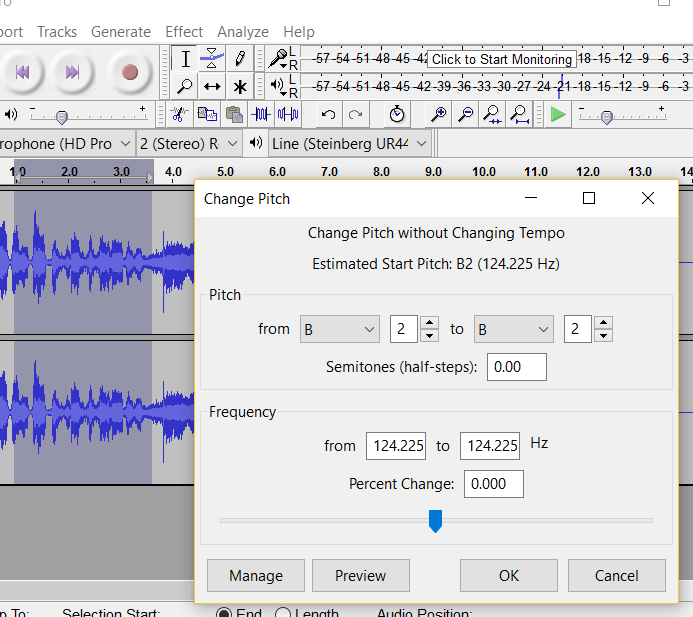Click the Percent Change input field
The height and width of the screenshot is (617, 693).
494,484
